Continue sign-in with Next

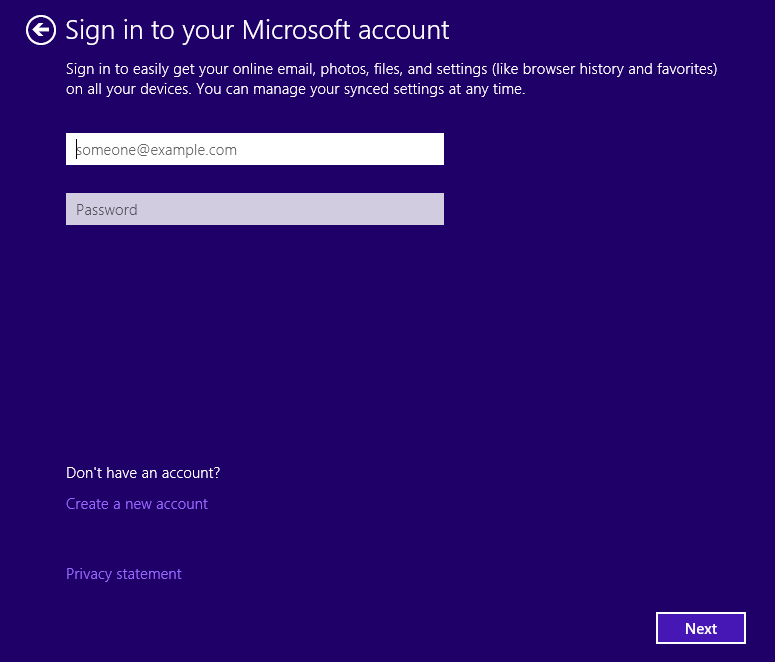click(700, 628)
